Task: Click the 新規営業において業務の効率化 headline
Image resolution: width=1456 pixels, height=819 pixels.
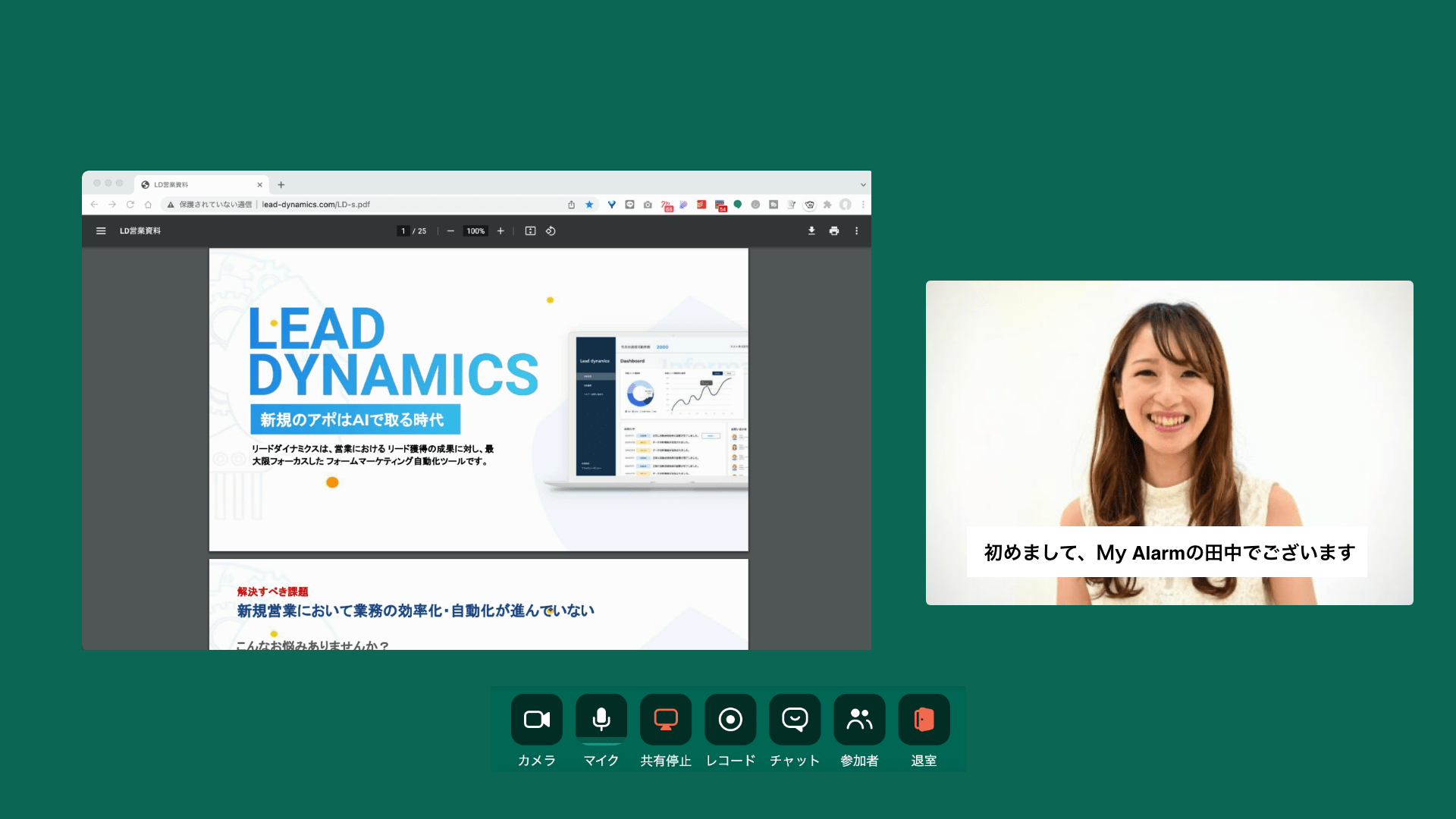Action: pos(416,610)
